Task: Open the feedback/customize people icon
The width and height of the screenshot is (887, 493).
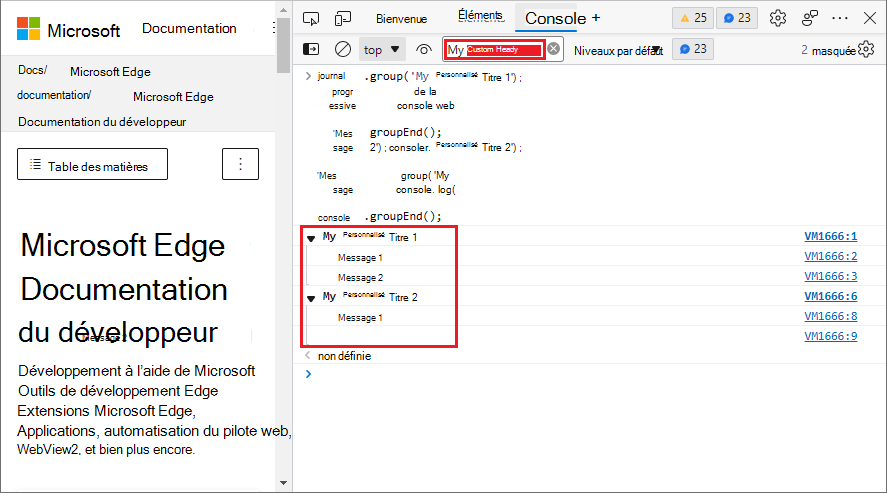Action: [x=810, y=18]
